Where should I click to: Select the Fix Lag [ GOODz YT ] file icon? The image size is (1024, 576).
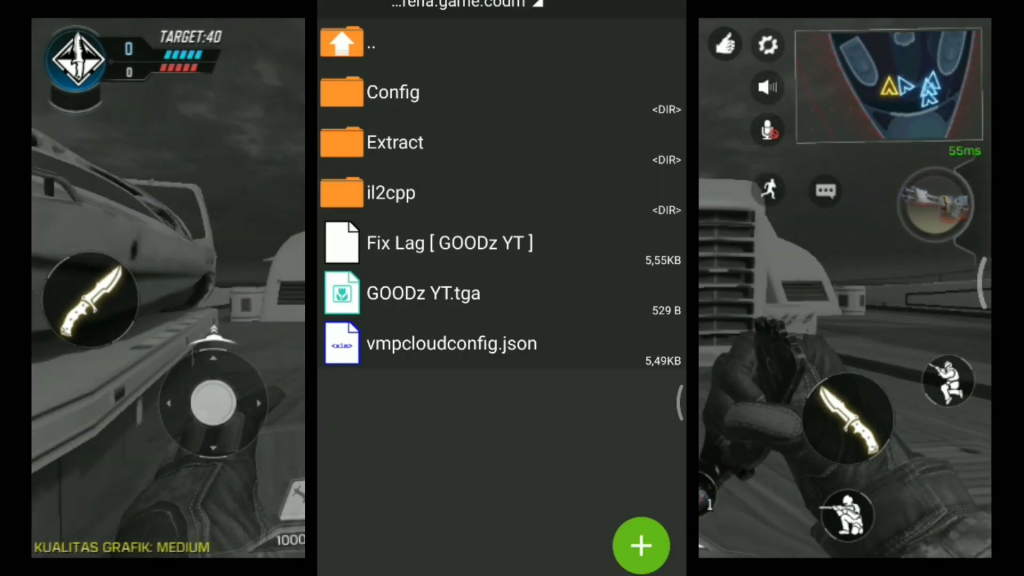pos(342,242)
